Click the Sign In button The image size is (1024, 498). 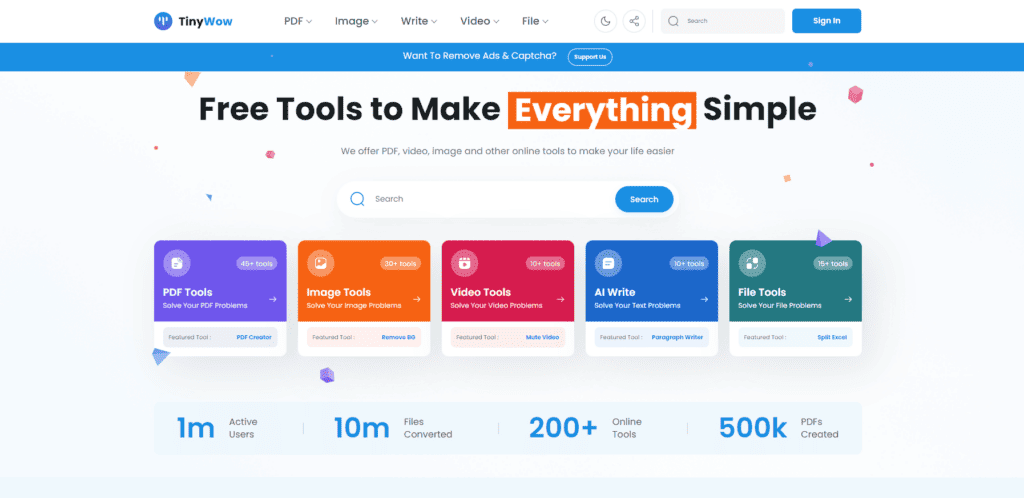coord(826,21)
